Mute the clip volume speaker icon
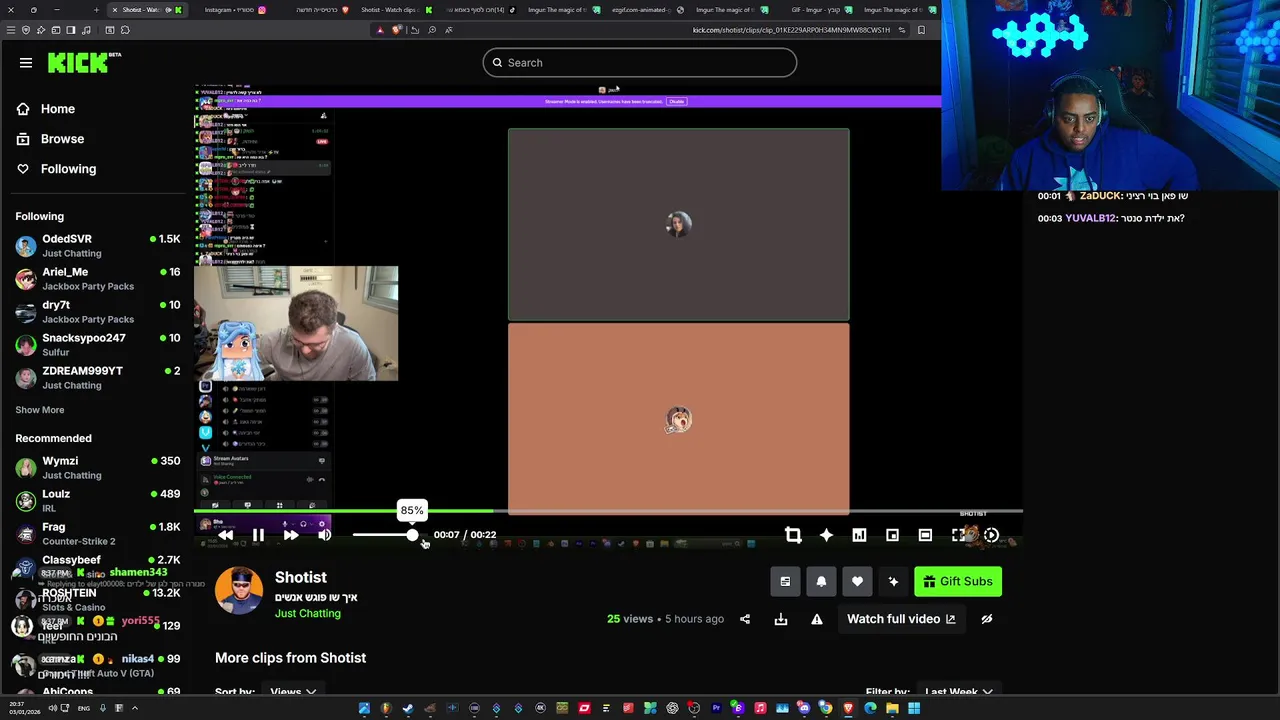Viewport: 1280px width, 720px height. tap(325, 535)
